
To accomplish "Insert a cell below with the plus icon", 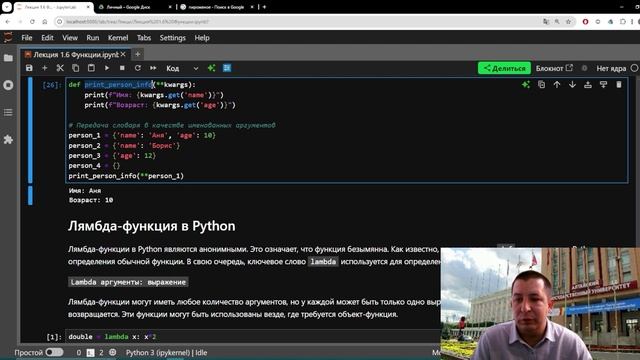I will [44, 68].
